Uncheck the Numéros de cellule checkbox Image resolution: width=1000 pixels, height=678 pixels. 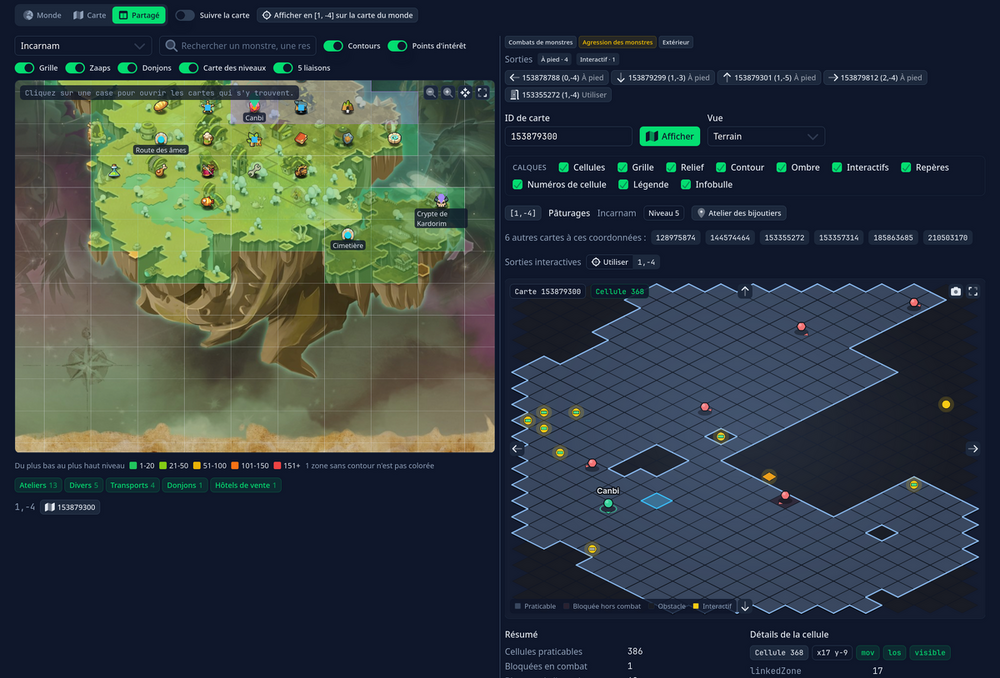pos(518,184)
